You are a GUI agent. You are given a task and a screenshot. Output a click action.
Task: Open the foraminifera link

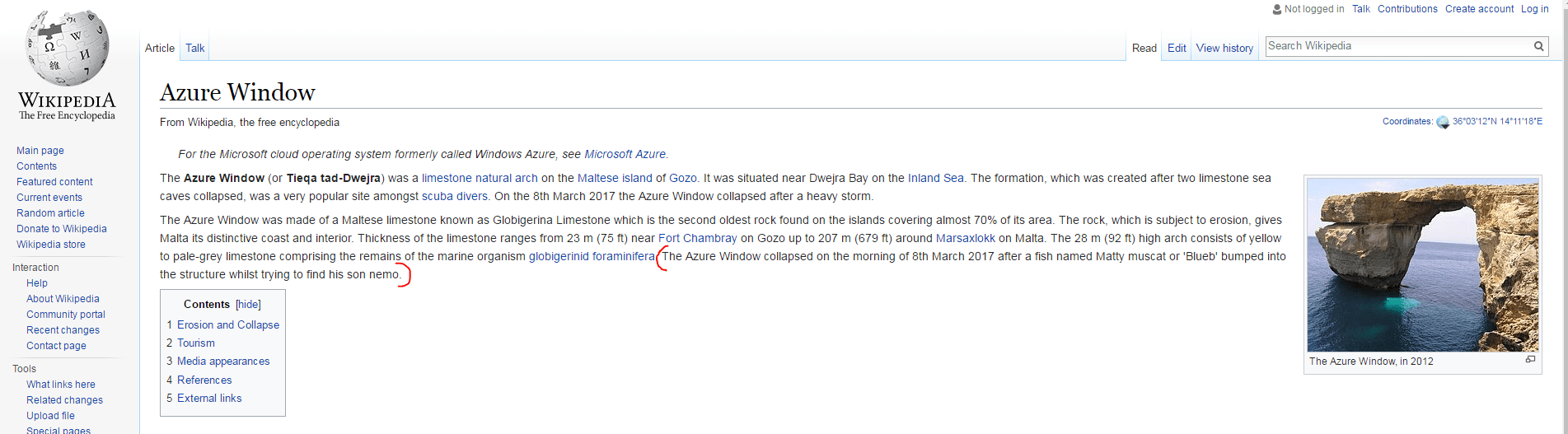click(x=624, y=256)
